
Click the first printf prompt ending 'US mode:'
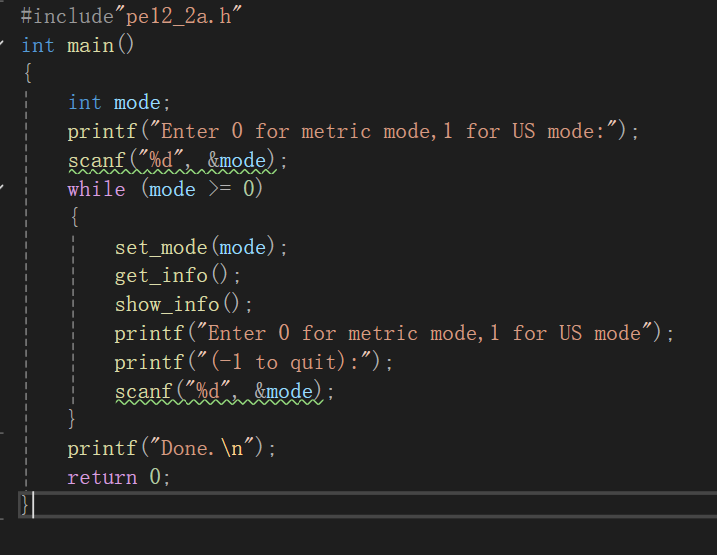(353, 131)
